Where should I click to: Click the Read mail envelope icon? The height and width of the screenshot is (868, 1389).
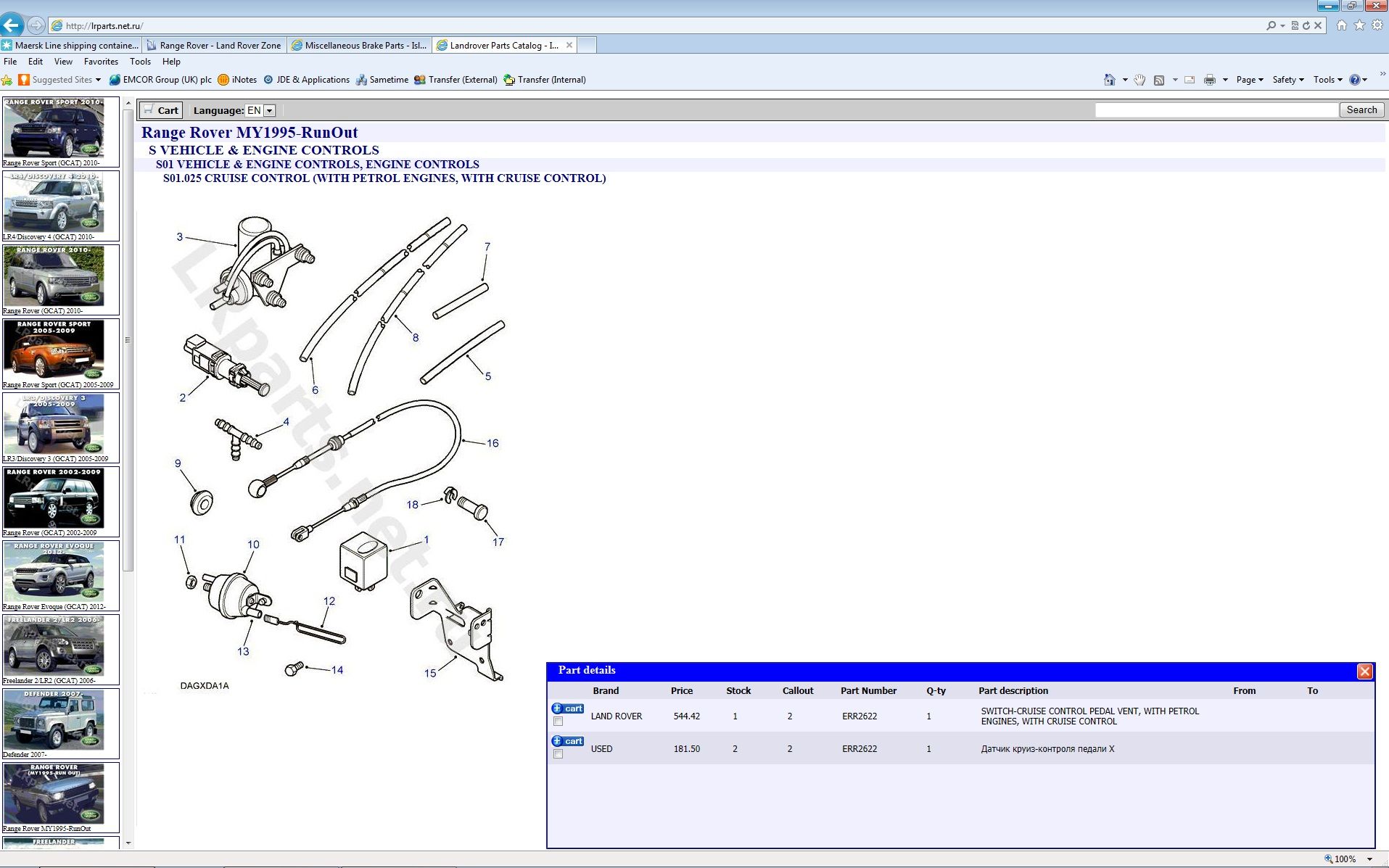click(1190, 80)
